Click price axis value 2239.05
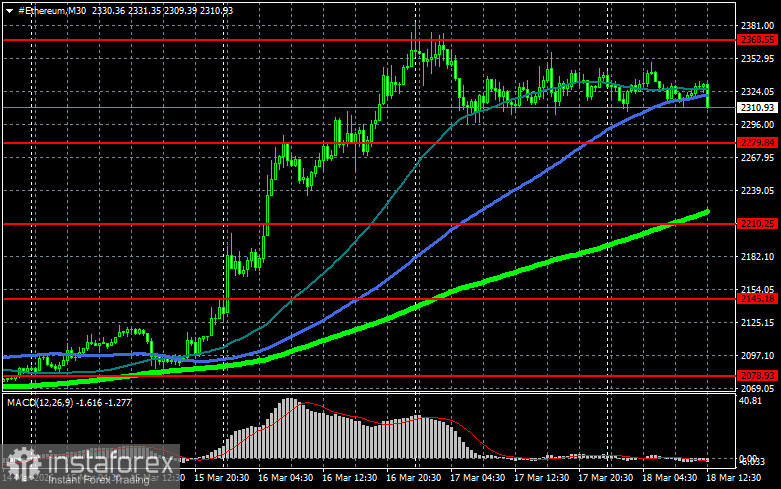781x489 pixels. point(758,191)
